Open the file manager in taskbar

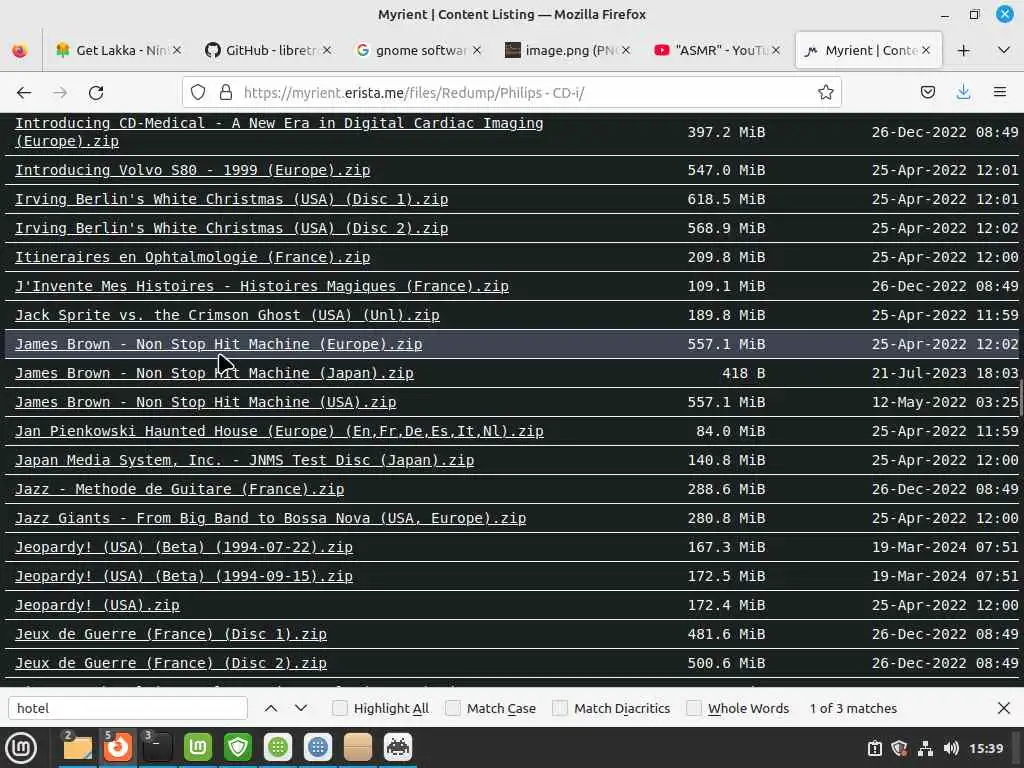[x=77, y=747]
